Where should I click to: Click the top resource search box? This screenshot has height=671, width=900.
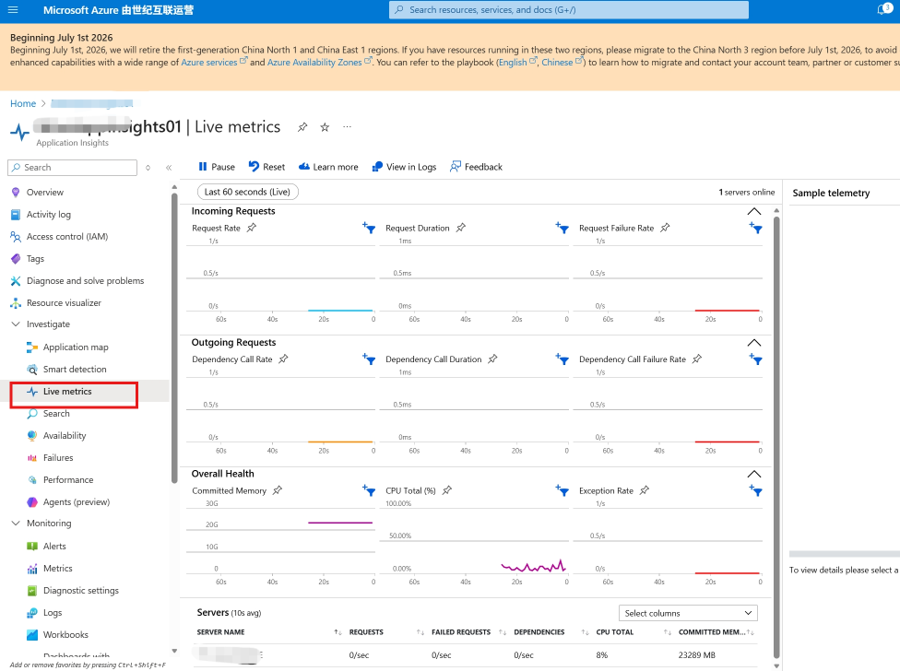tap(568, 10)
